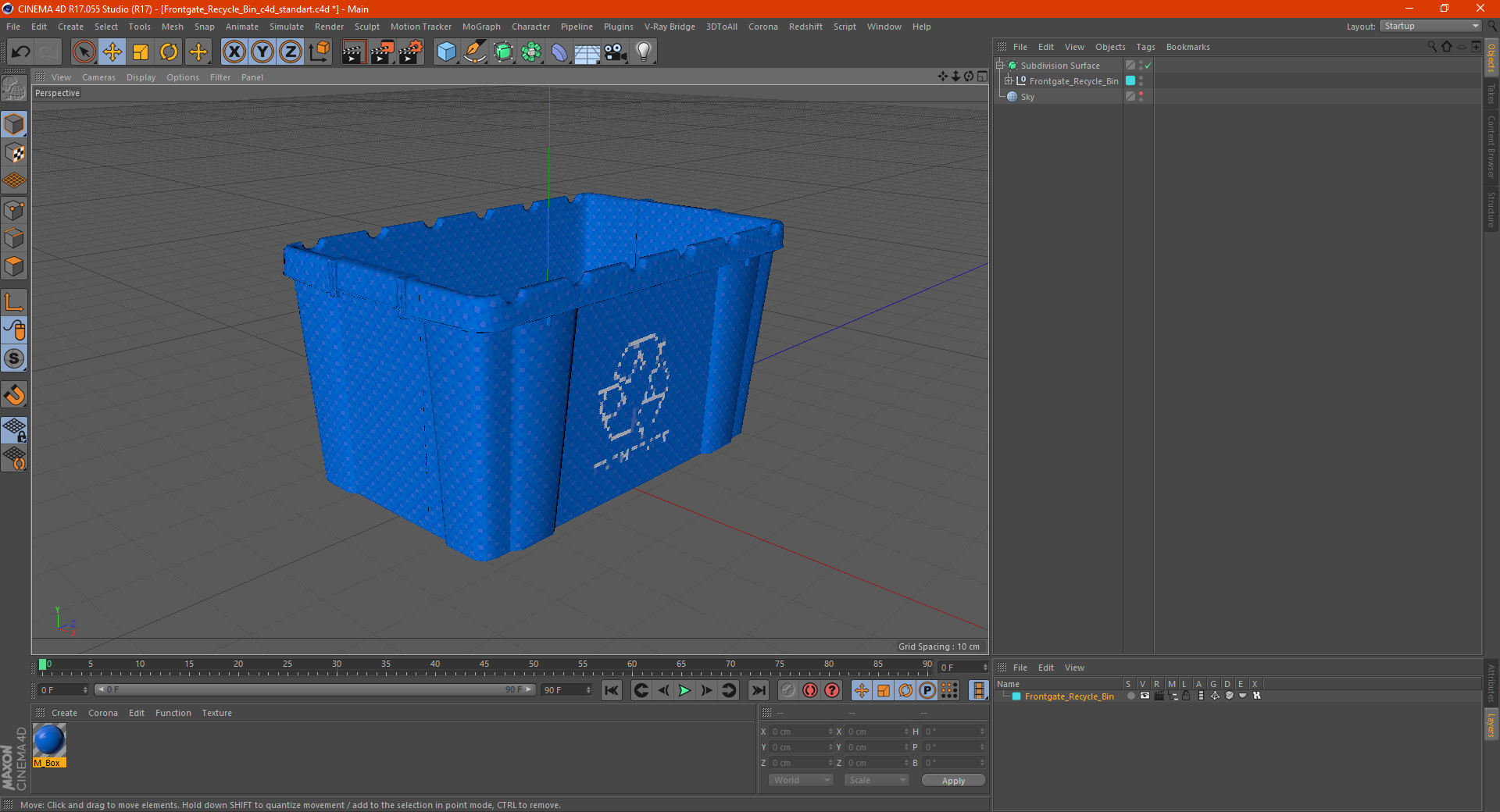The height and width of the screenshot is (812, 1500).
Task: Switch to Edges mode
Action: tap(14, 238)
